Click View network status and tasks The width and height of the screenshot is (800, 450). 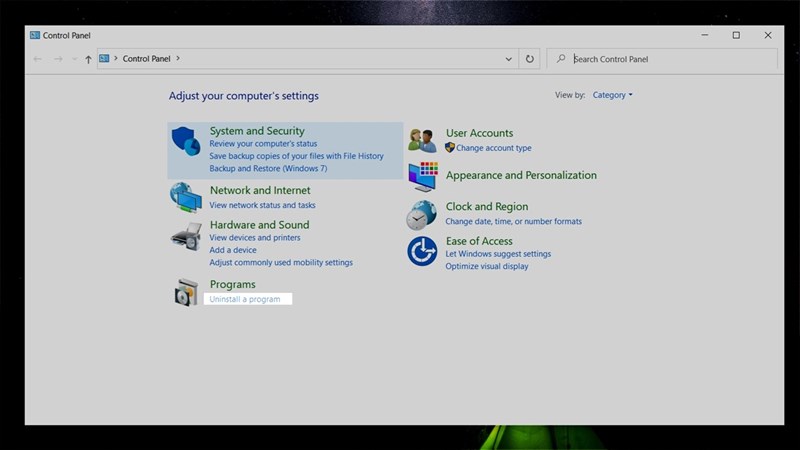point(262,205)
